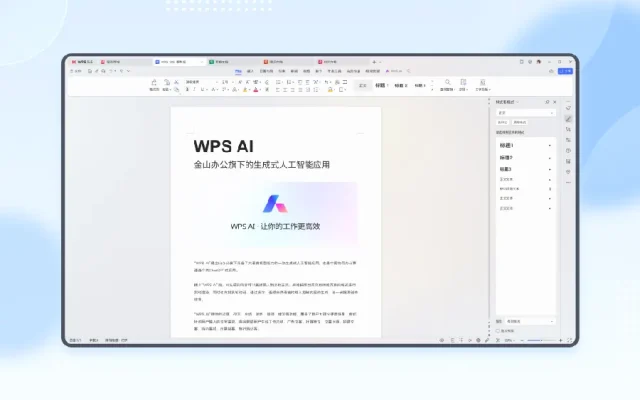Open the zoom percentage dropdown in status bar
The height and width of the screenshot is (400, 640).
(x=509, y=340)
